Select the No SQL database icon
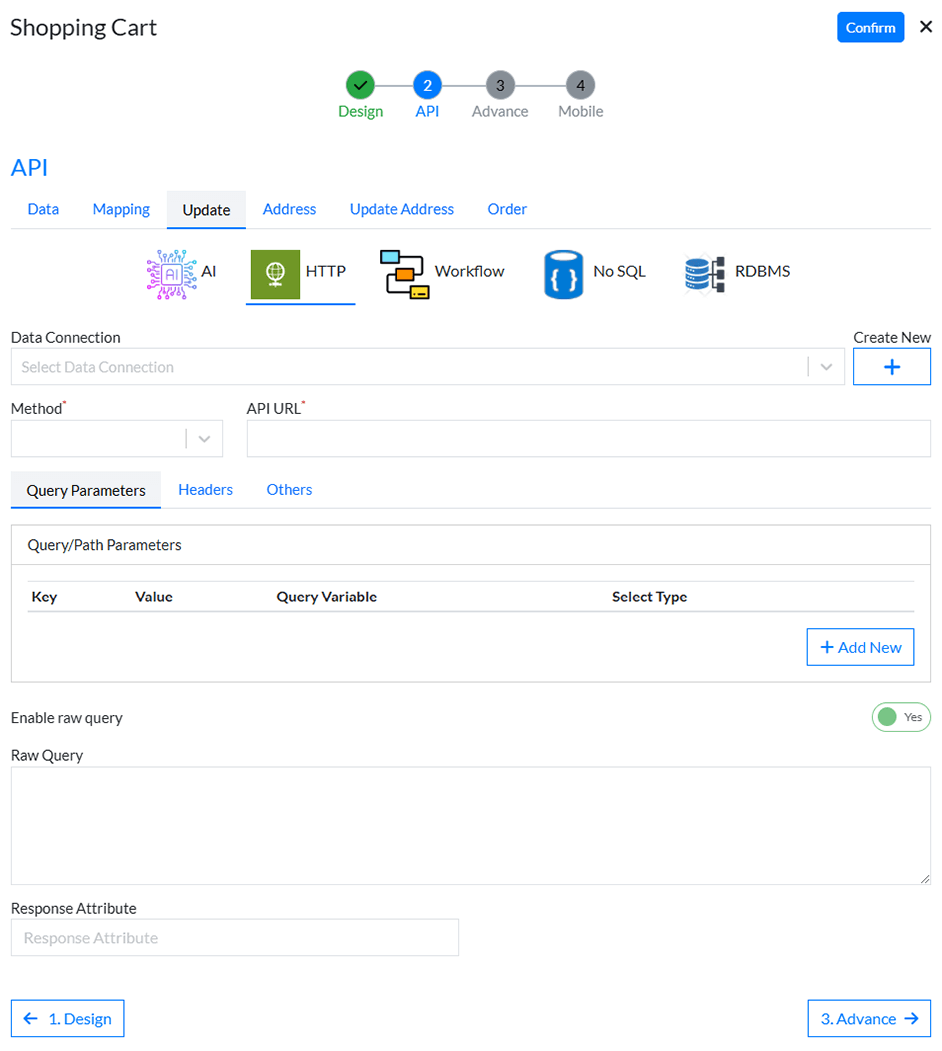The image size is (942, 1051). 563,273
